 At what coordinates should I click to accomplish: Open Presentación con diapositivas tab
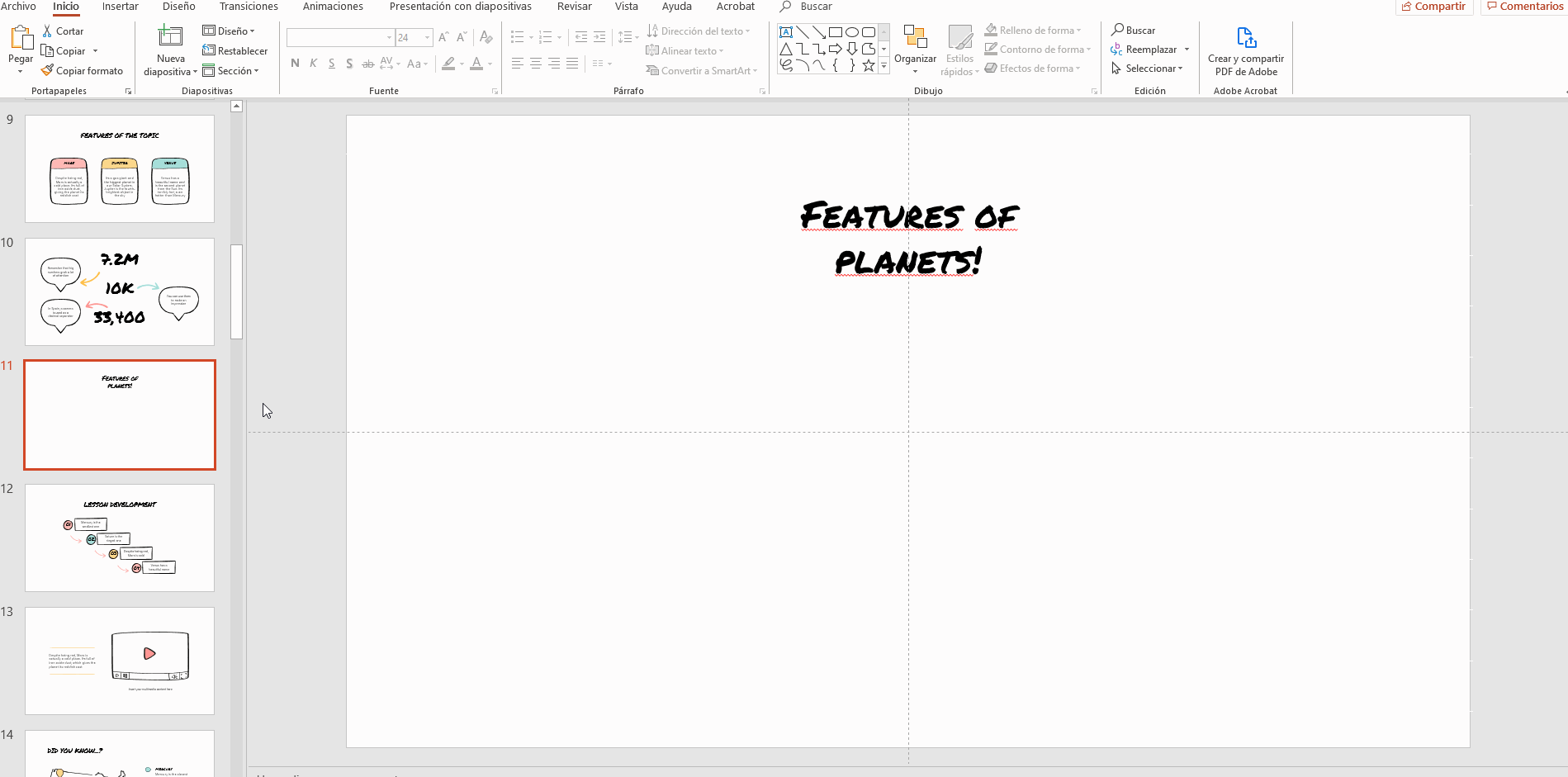[x=461, y=7]
